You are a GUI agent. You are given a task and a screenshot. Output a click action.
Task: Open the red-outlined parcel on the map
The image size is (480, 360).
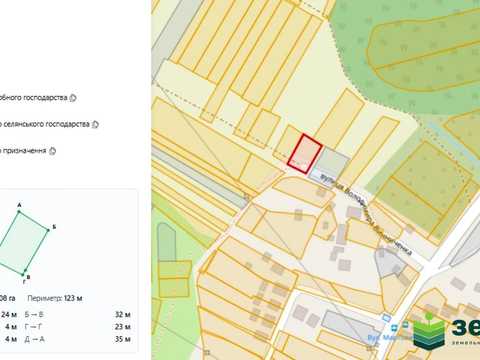304,154
